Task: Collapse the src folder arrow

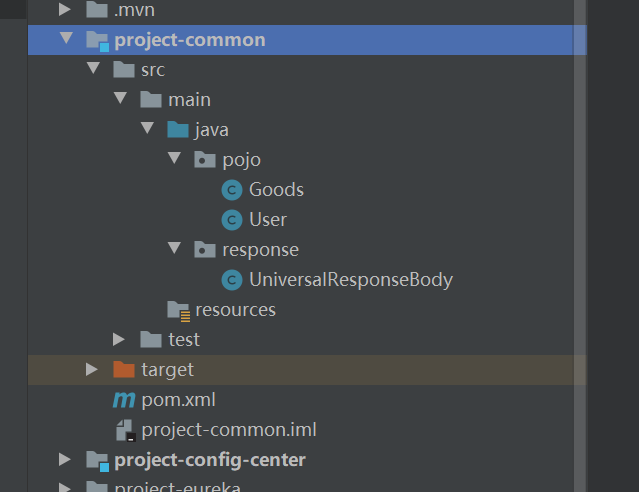Action: tap(93, 68)
